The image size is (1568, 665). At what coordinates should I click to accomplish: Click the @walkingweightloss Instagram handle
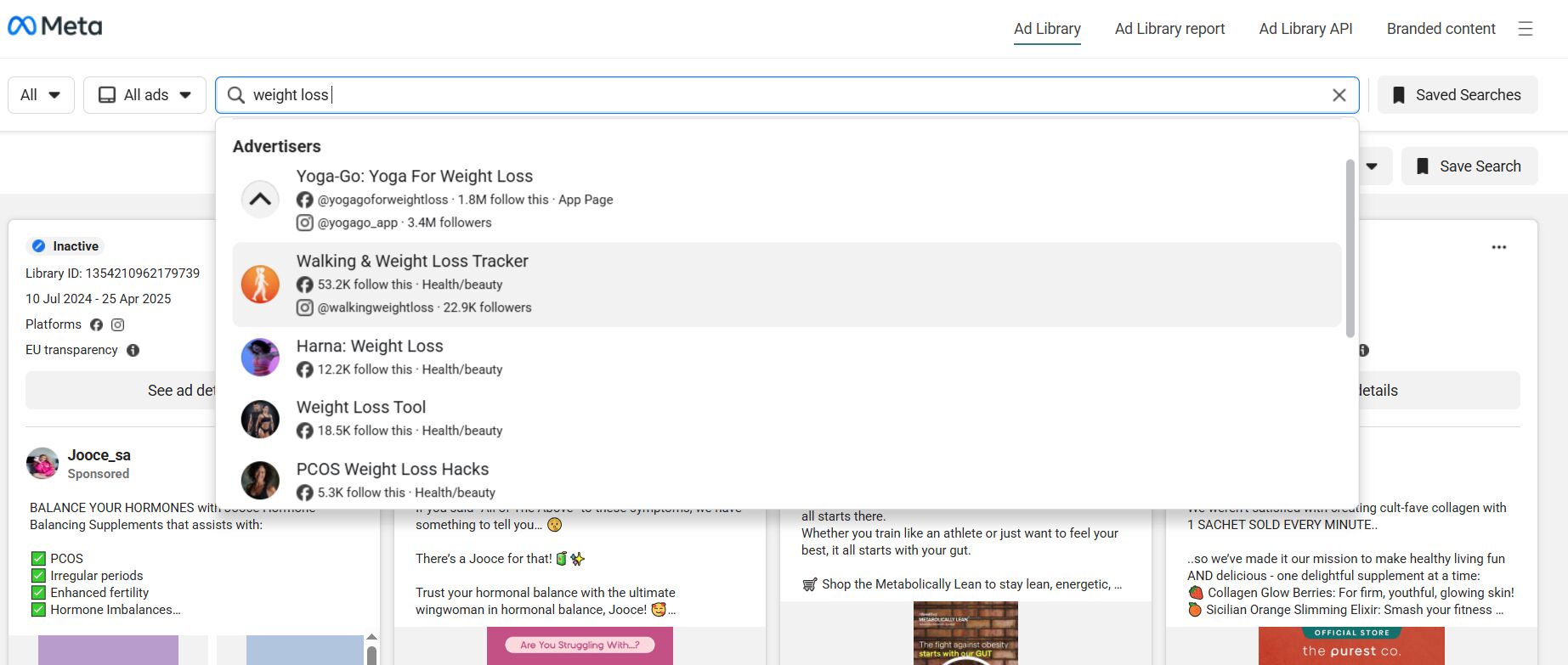click(x=376, y=307)
